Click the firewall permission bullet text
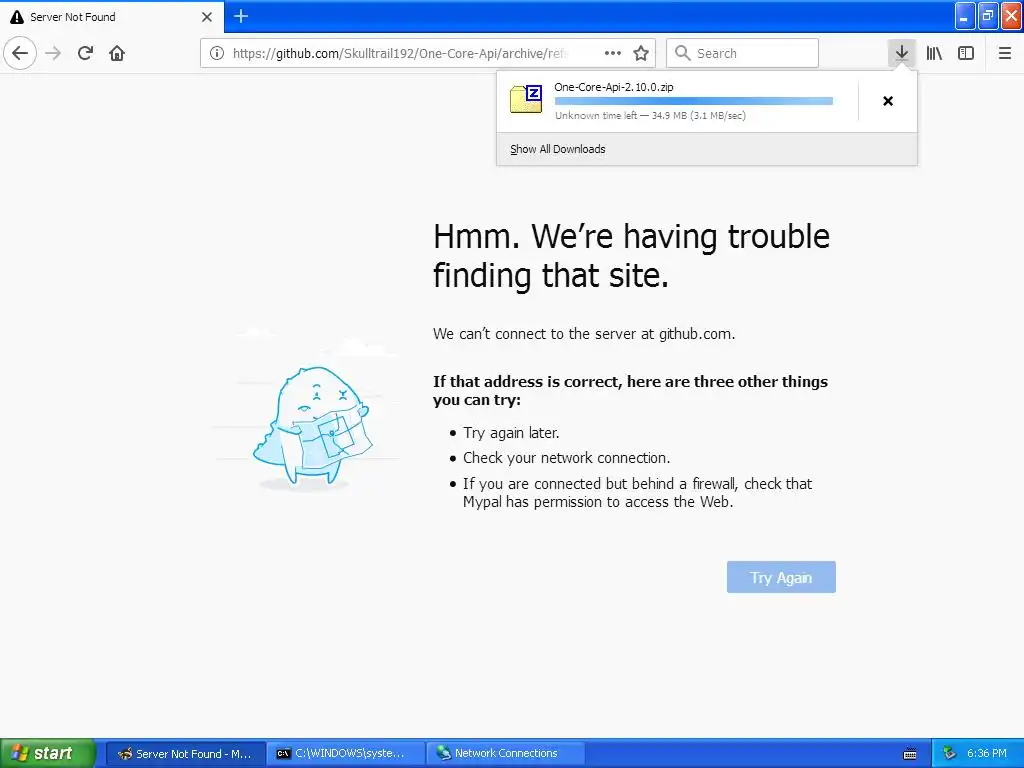The height and width of the screenshot is (768, 1024). tap(637, 493)
